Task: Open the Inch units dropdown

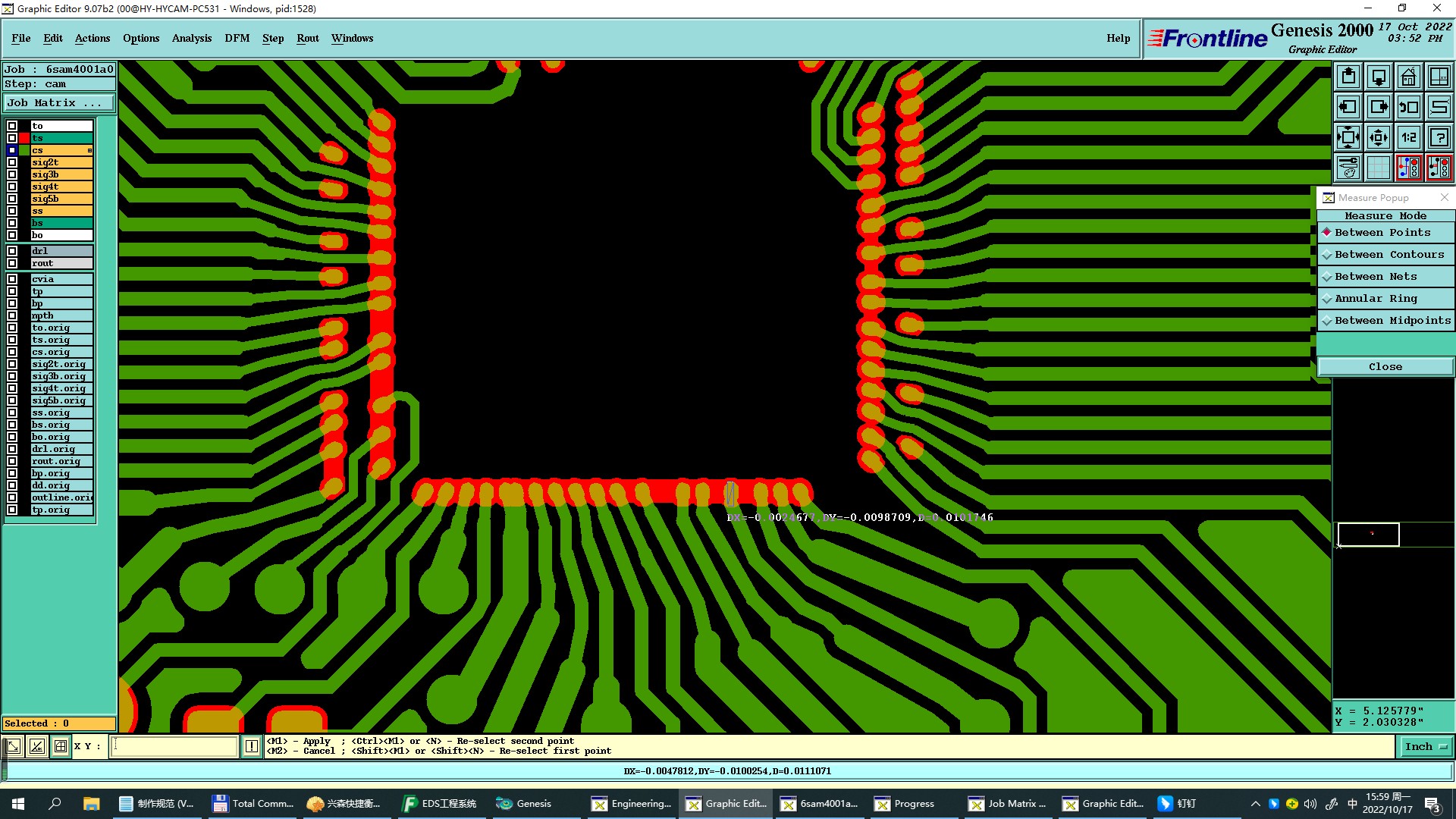Action: (1425, 747)
